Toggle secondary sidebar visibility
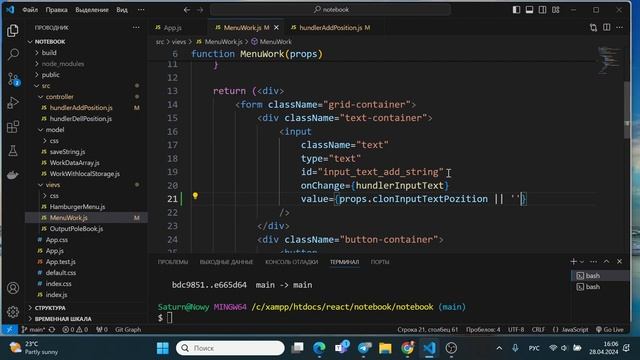Screen dimensions: 640x360 542,9
